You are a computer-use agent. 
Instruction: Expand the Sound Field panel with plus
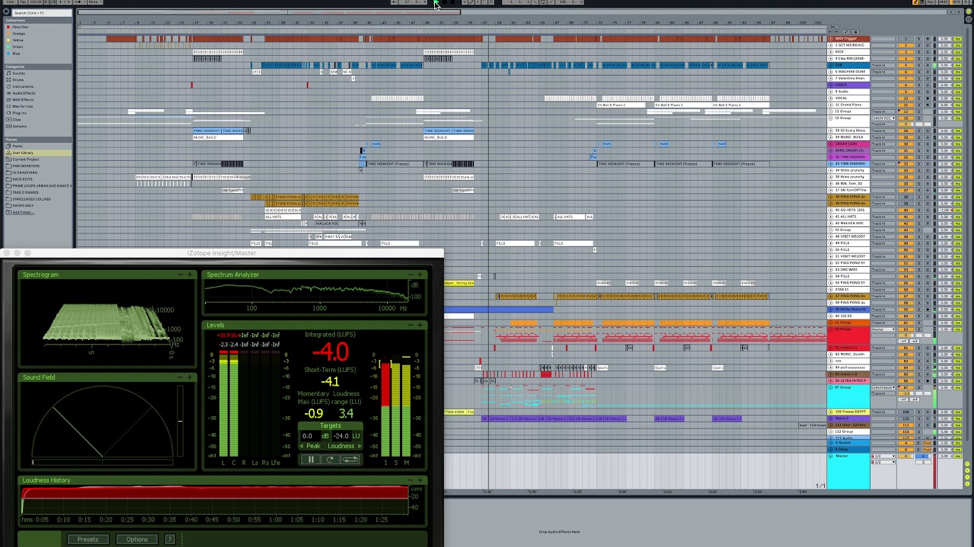[x=189, y=377]
